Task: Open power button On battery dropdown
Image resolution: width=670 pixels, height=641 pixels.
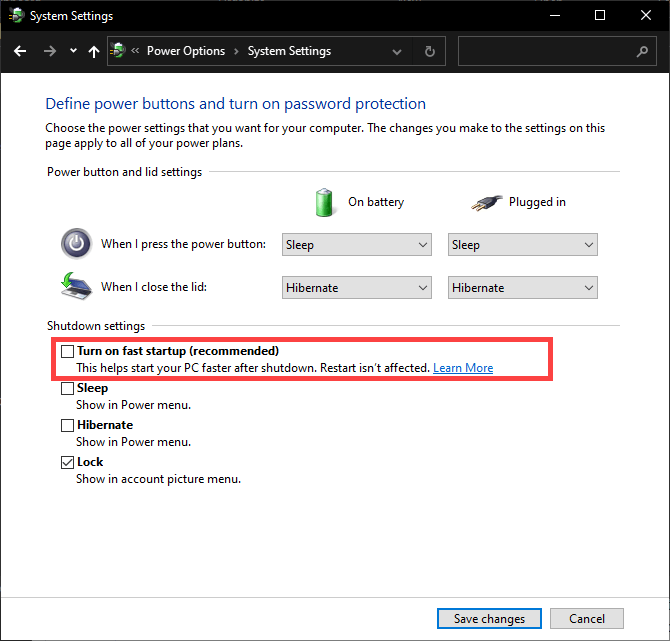Action: tap(356, 244)
